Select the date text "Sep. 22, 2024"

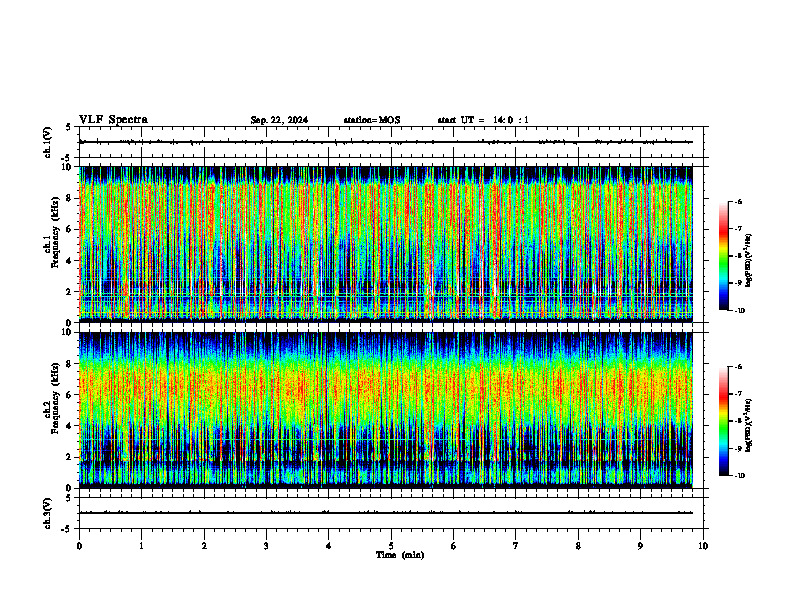tap(279, 120)
